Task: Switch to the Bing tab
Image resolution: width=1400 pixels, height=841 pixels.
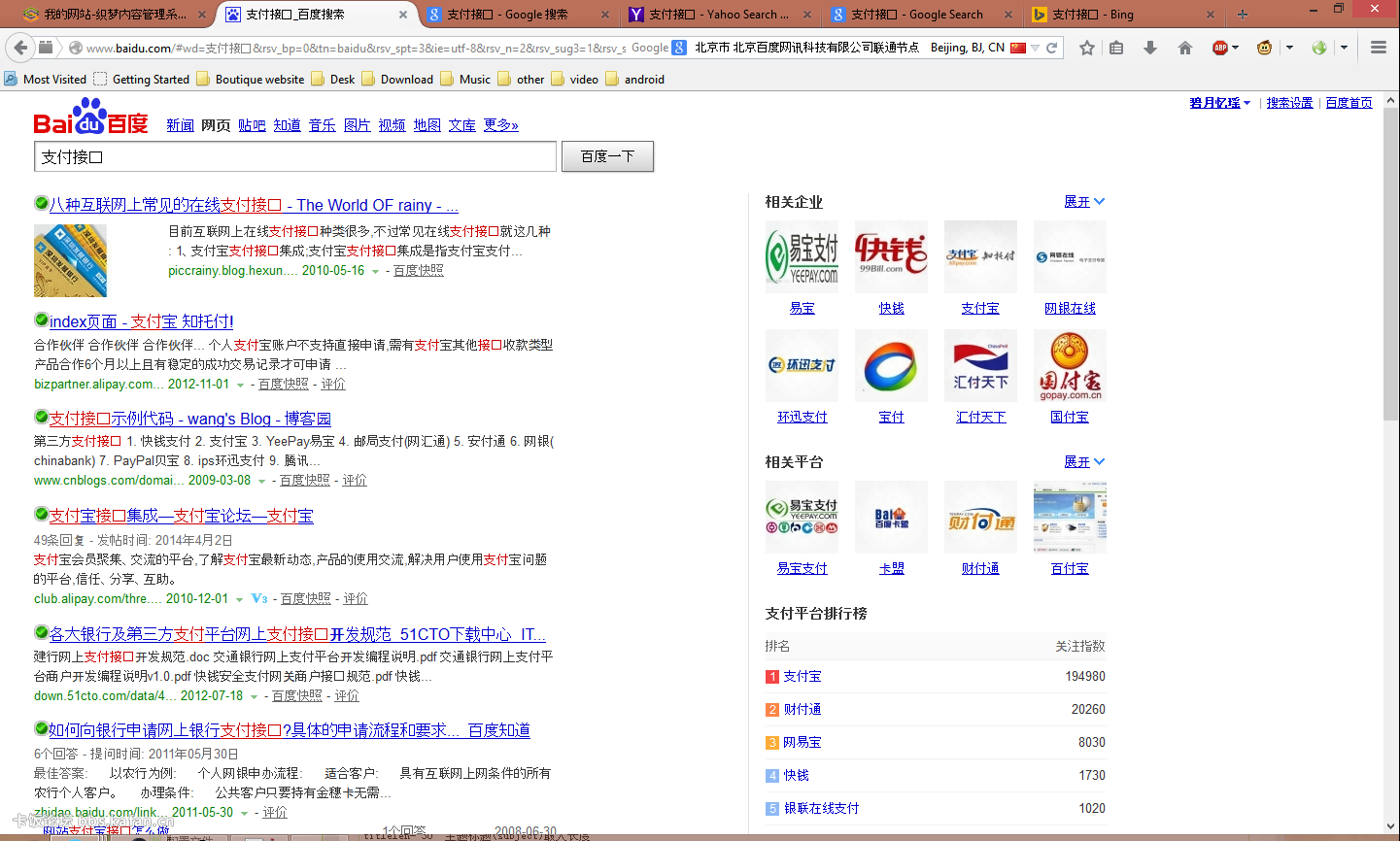Action: (1123, 15)
